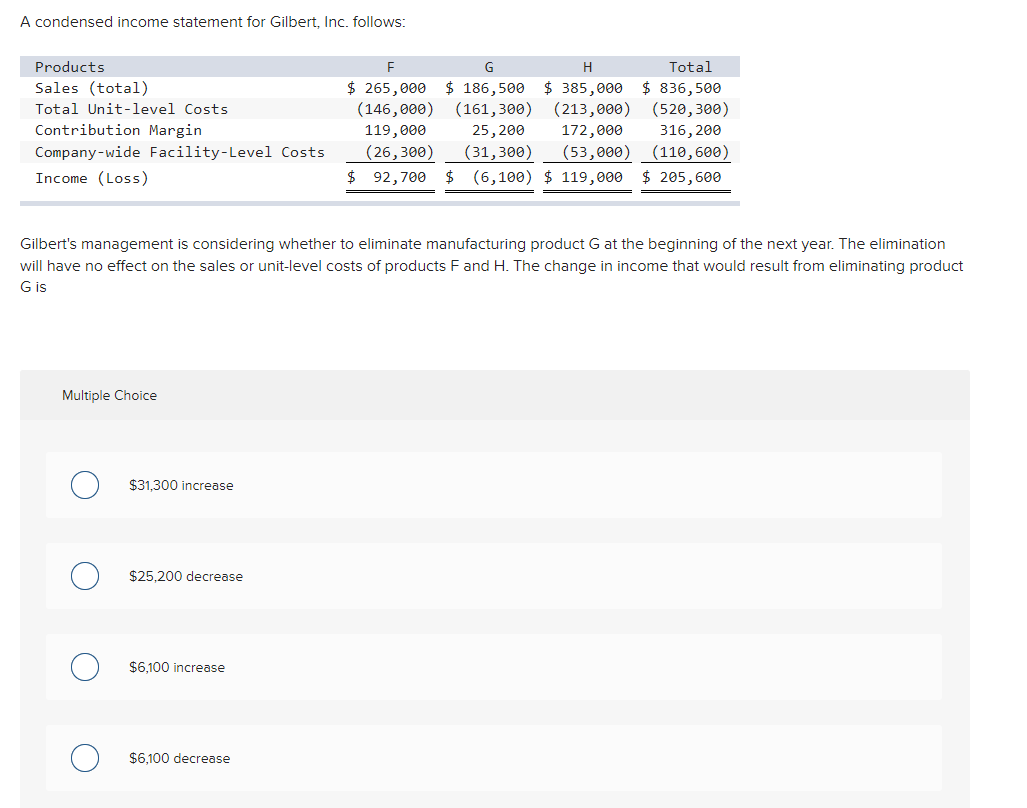Click the $ 836,500 total sales value

pyautogui.click(x=681, y=88)
